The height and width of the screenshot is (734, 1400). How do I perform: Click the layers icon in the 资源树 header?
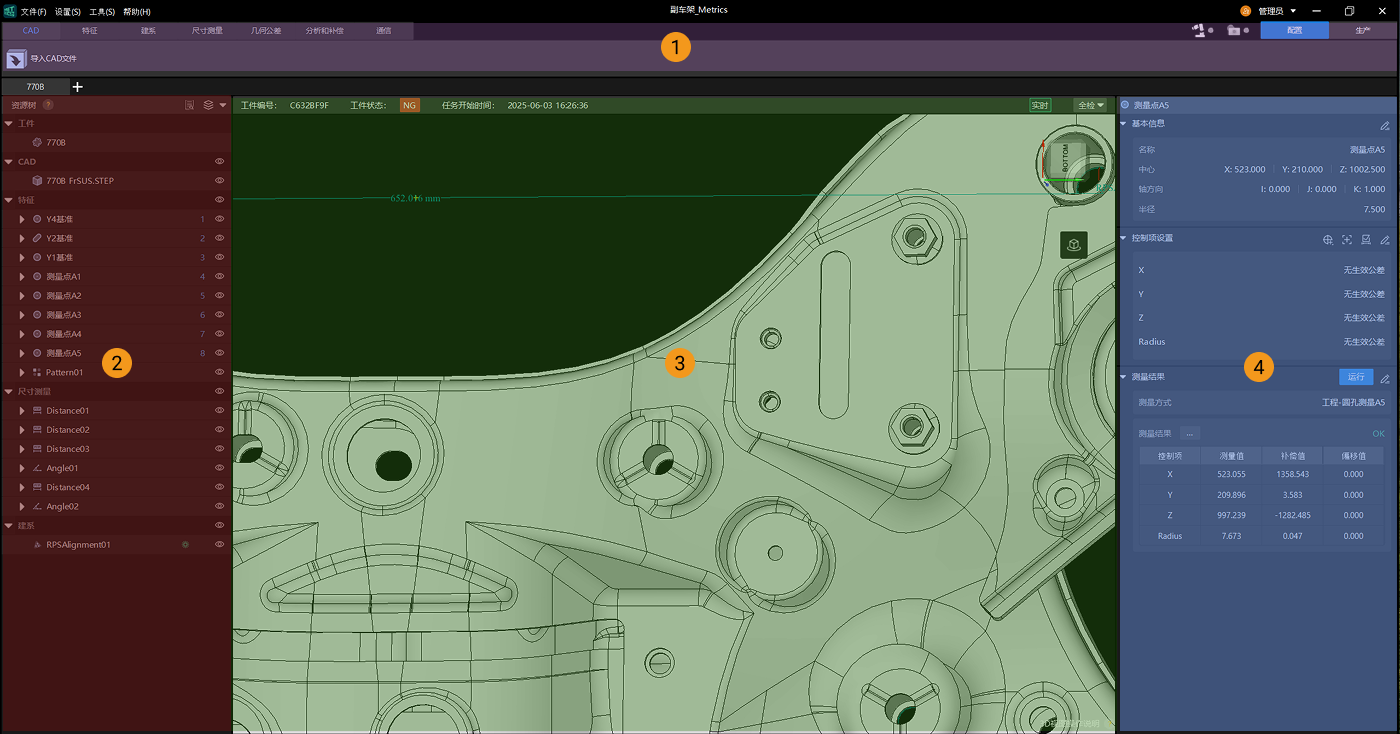(208, 104)
